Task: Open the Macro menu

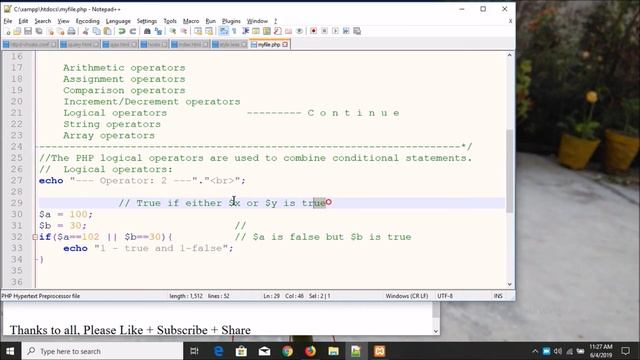Action: click(x=191, y=21)
